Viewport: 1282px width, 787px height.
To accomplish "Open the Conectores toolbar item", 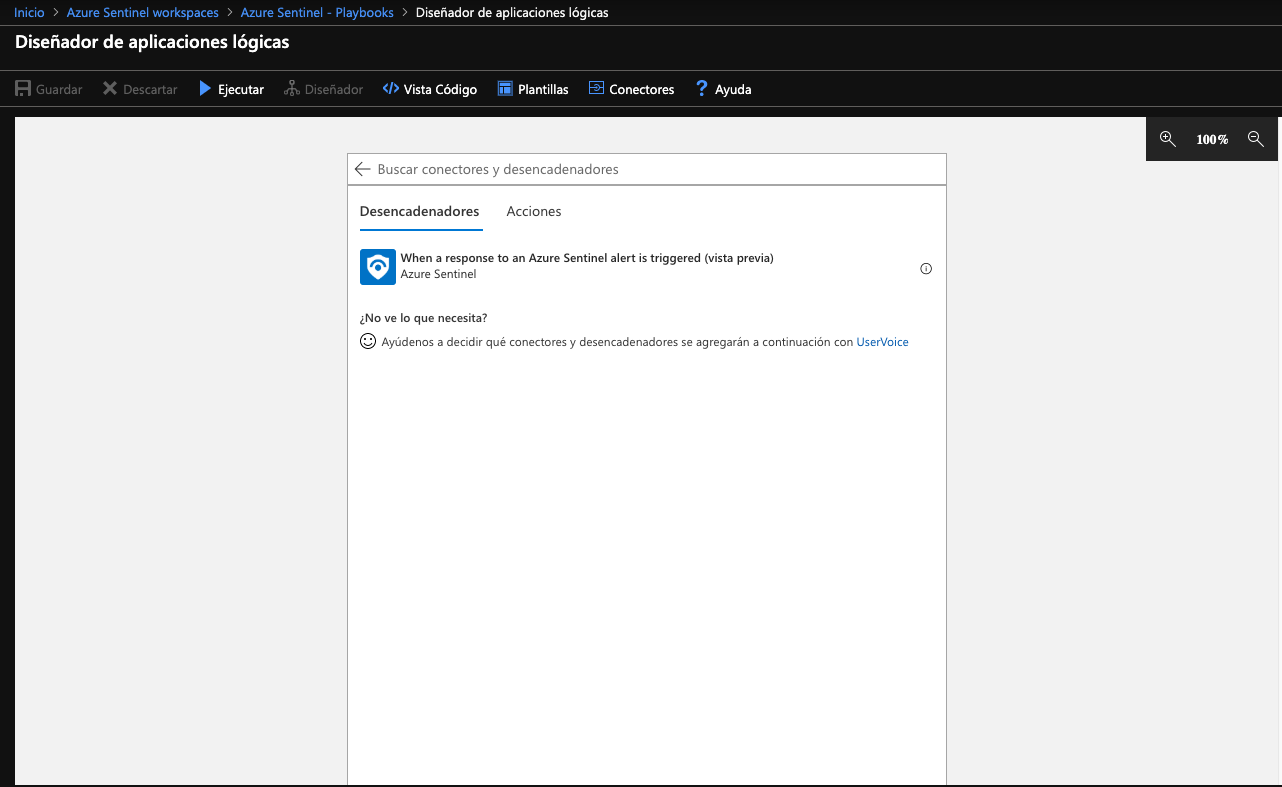I will [x=631, y=89].
